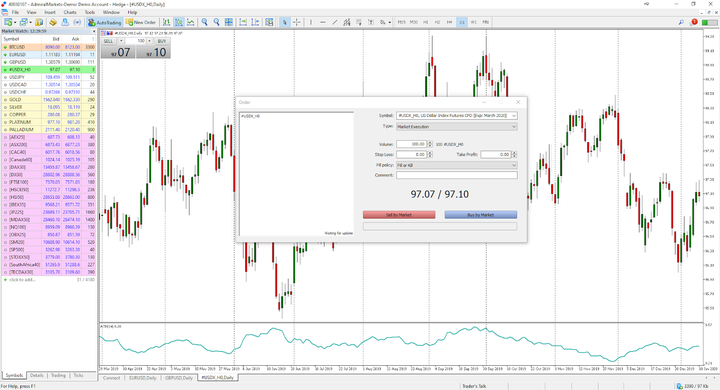
Task: Expand the Type dropdown Market Execution
Action: point(514,127)
